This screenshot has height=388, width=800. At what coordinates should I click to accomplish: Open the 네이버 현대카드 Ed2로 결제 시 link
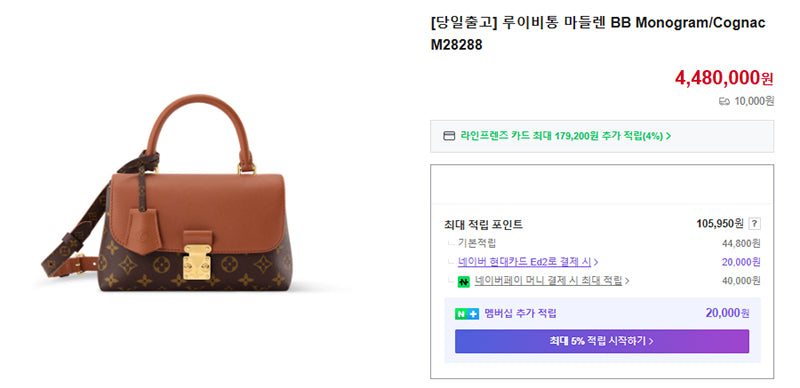point(524,262)
